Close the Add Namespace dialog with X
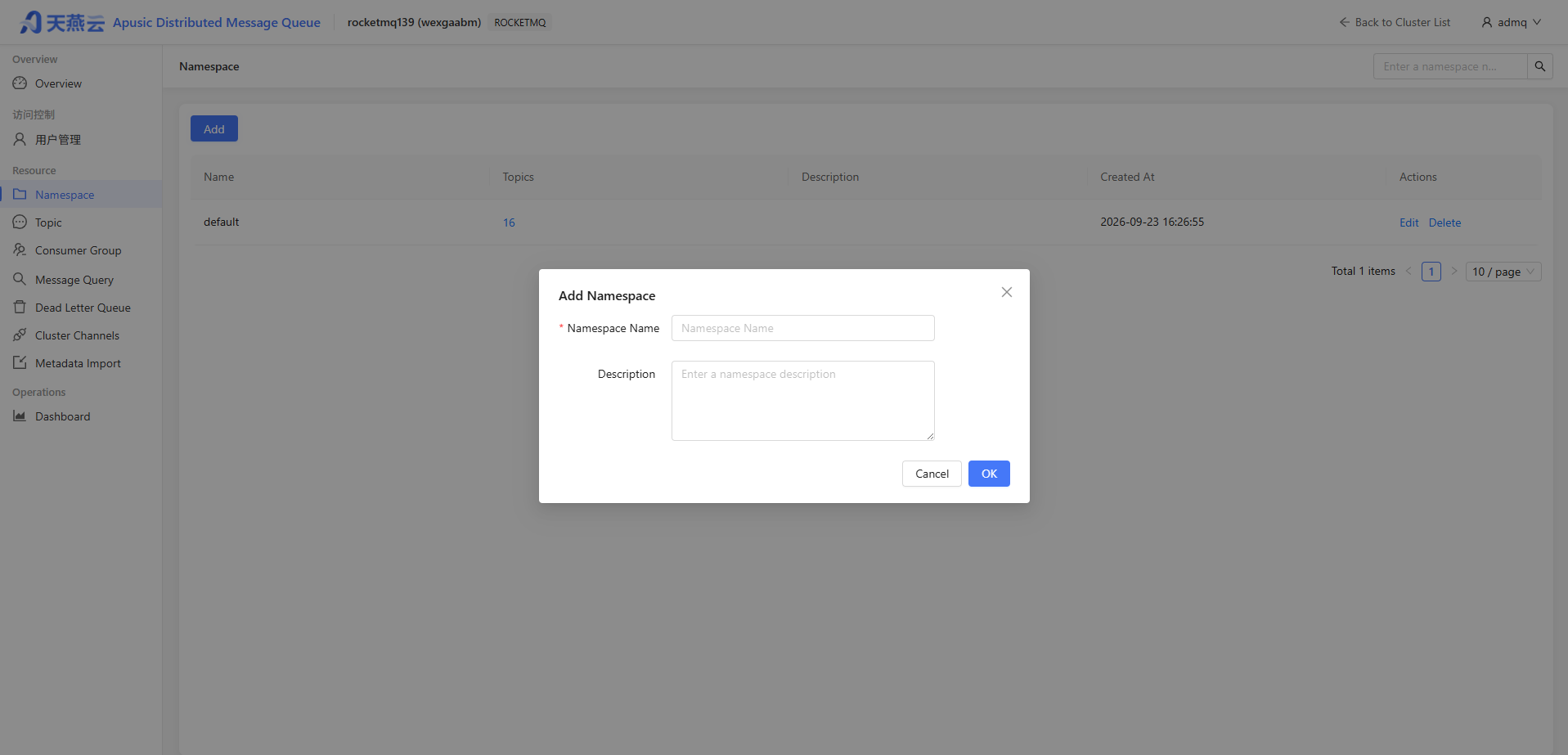The width and height of the screenshot is (1568, 755). tap(1007, 292)
